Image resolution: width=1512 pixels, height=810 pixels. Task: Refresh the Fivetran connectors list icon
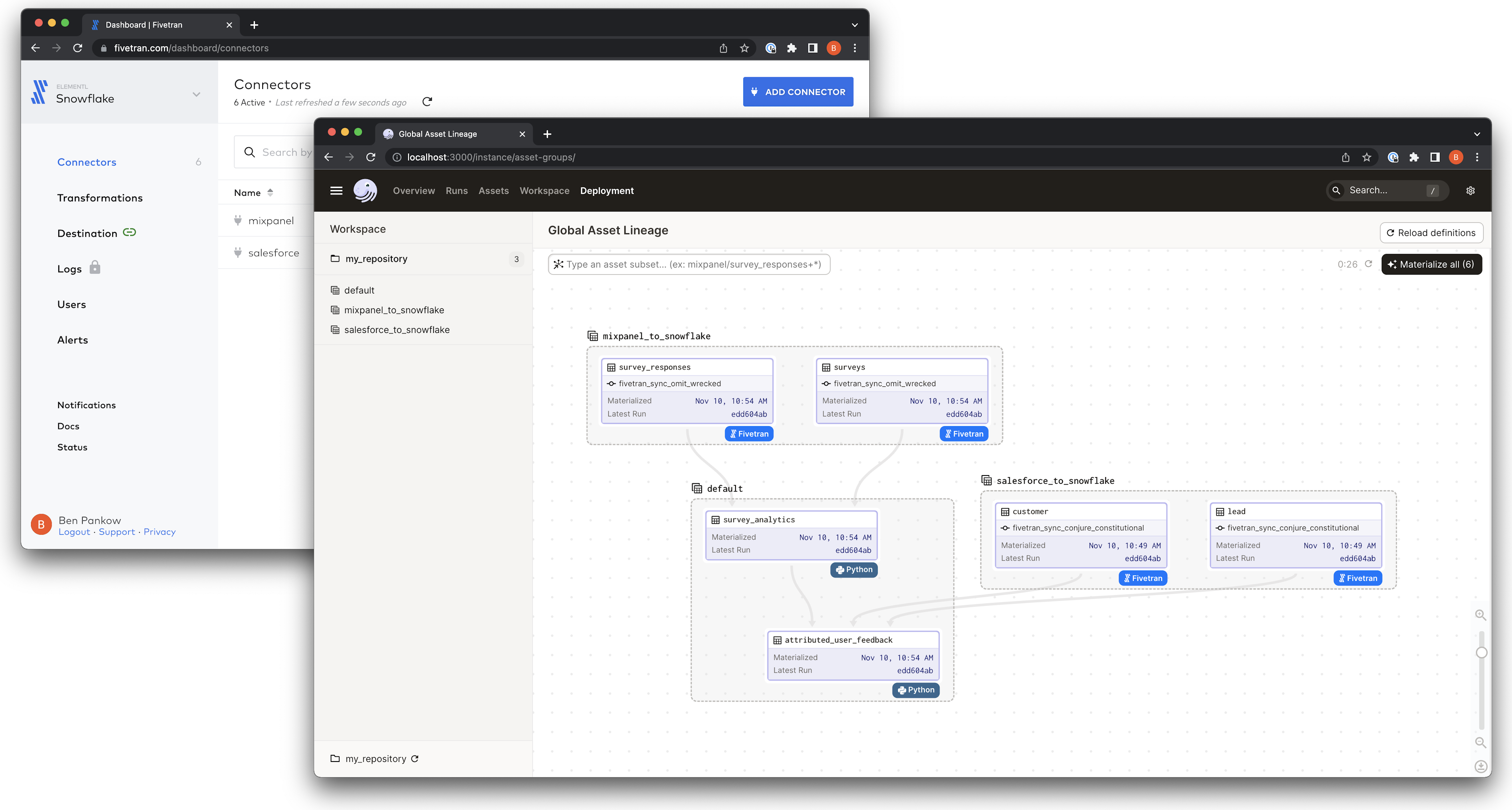tap(427, 102)
